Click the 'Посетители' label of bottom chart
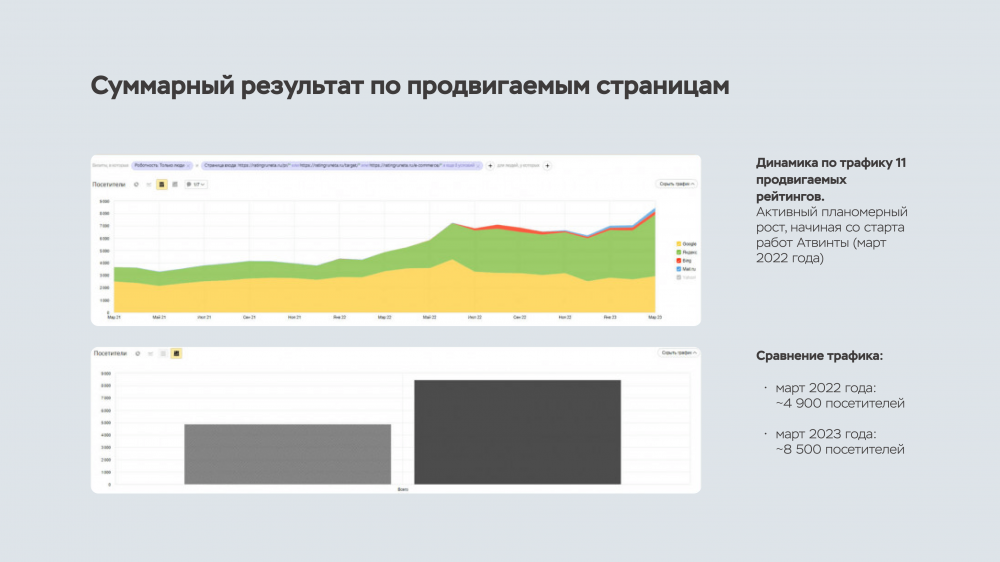 110,353
